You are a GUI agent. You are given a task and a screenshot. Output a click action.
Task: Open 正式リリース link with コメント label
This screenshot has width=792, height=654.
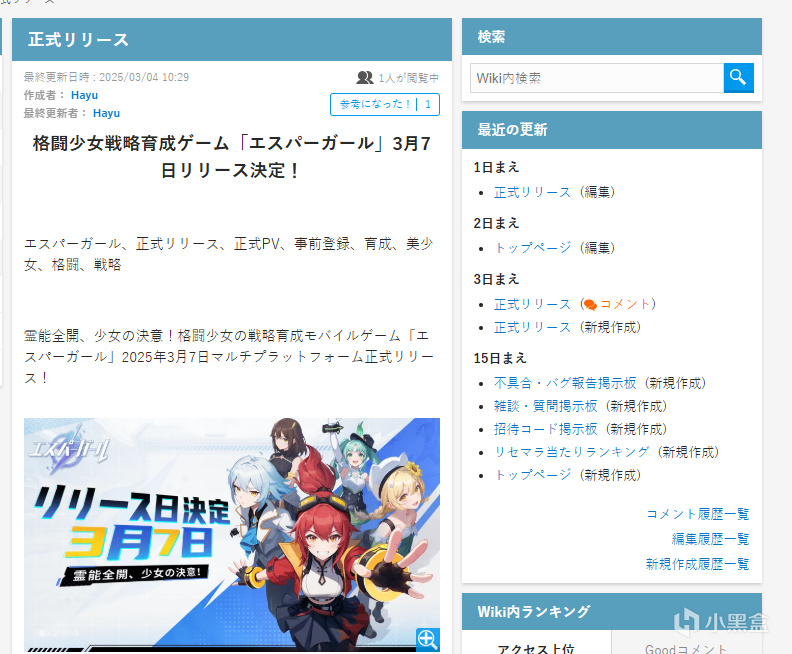click(x=532, y=305)
